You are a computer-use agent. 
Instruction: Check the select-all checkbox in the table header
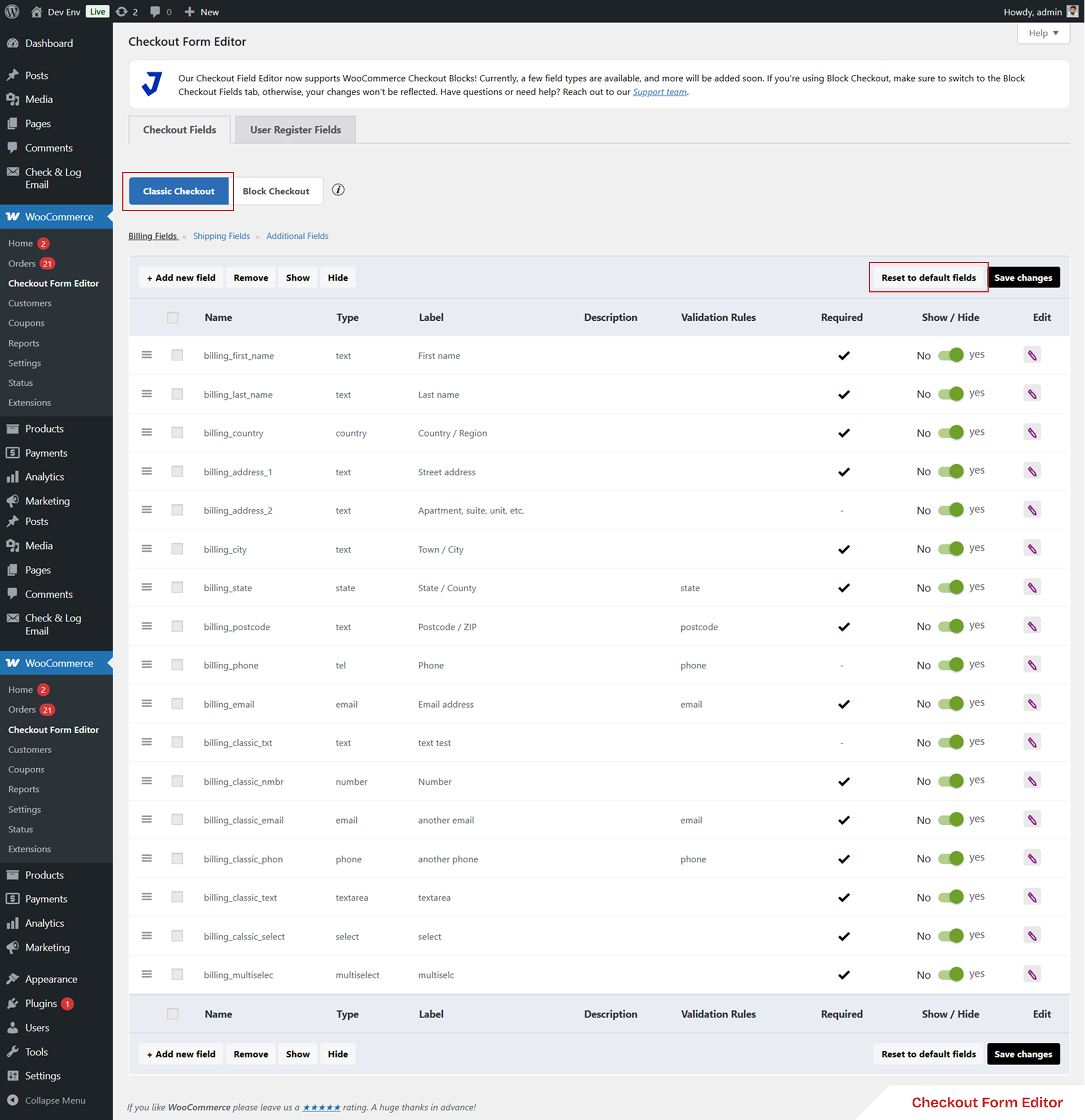(x=172, y=317)
